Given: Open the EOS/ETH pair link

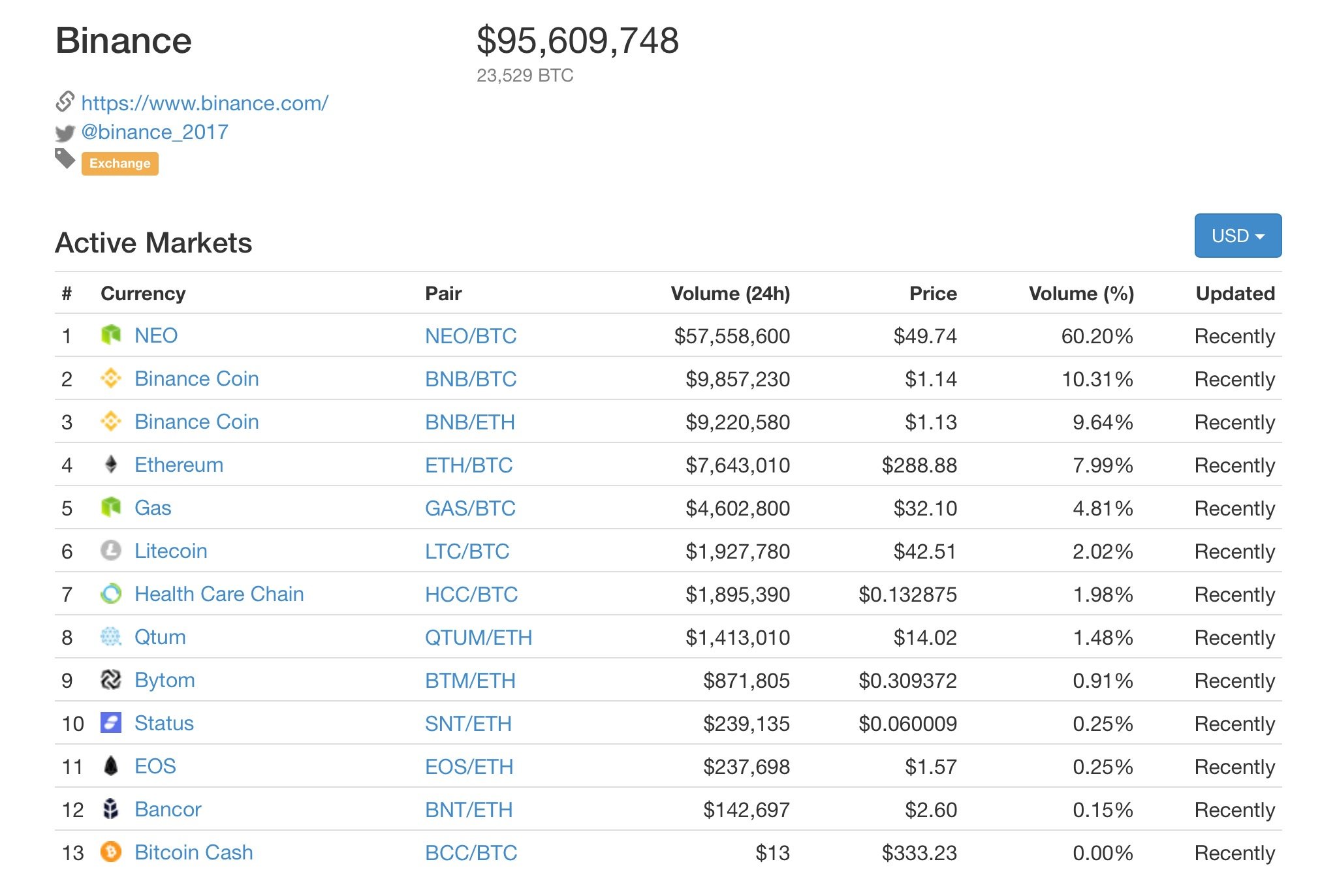Looking at the screenshot, I should click(x=469, y=767).
